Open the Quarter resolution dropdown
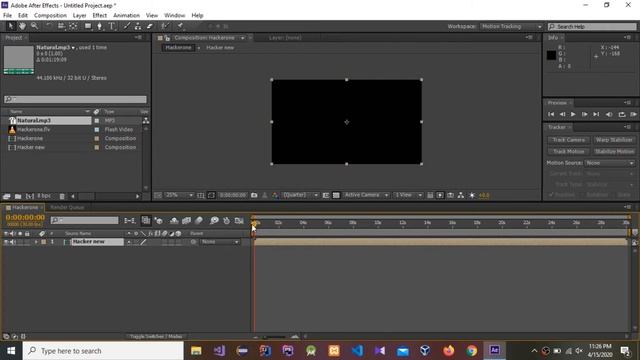This screenshot has width=640, height=360. click(300, 196)
